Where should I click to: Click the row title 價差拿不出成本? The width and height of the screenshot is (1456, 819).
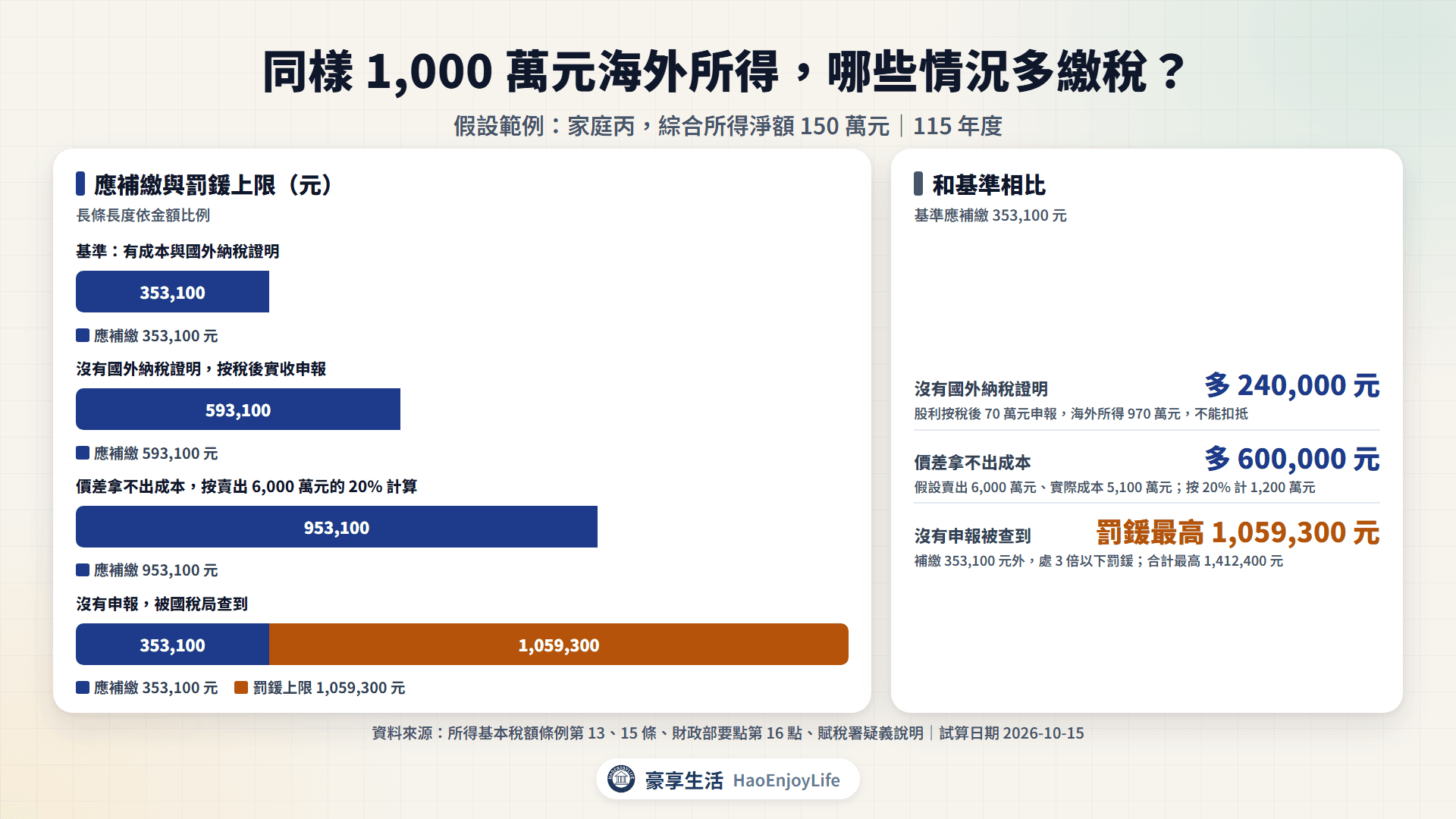pyautogui.click(x=972, y=463)
